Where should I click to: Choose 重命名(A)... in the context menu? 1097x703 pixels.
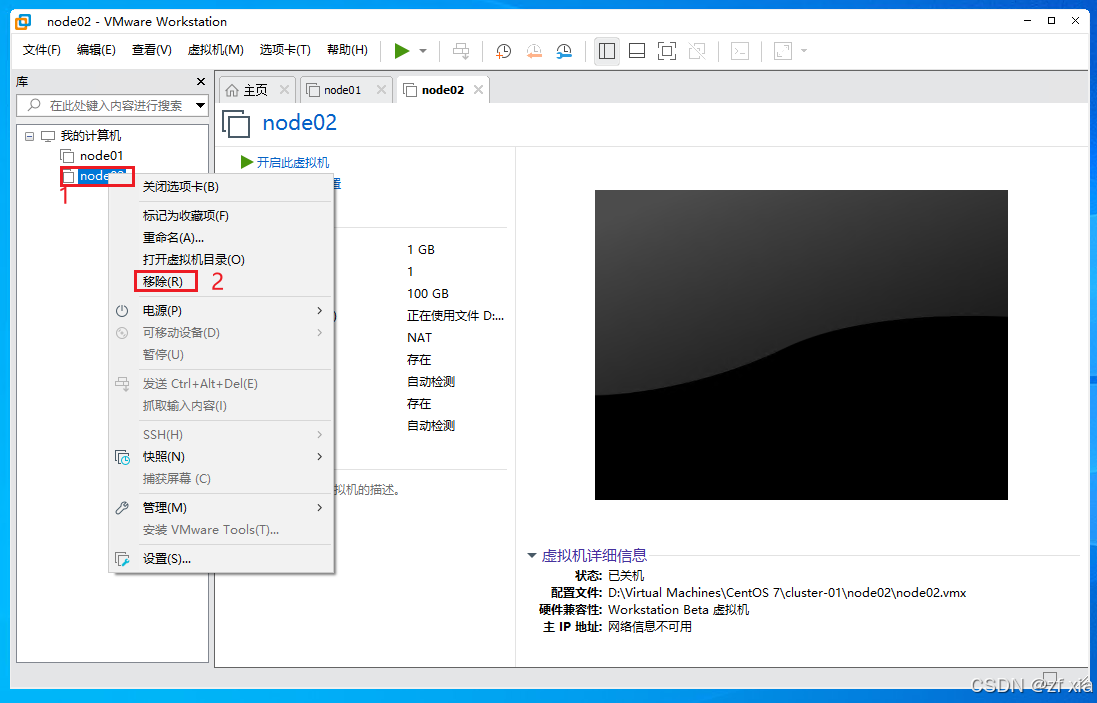tap(221, 238)
